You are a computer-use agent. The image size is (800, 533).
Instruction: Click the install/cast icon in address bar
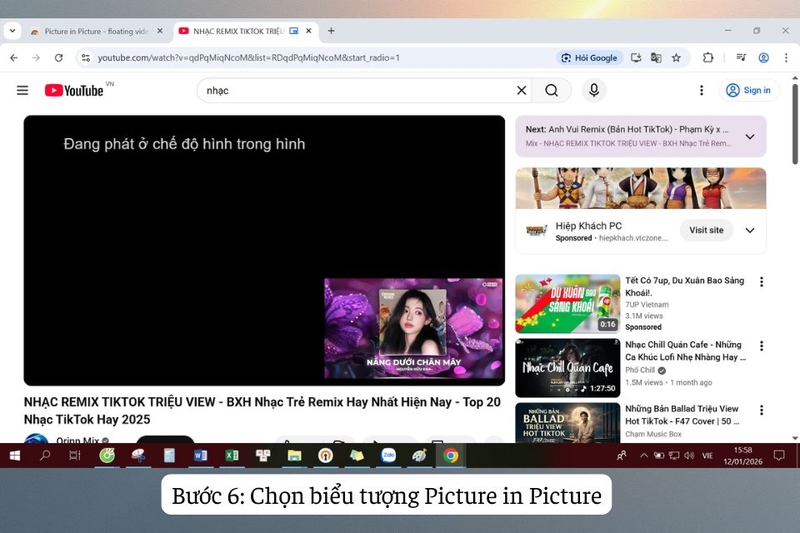tap(636, 58)
